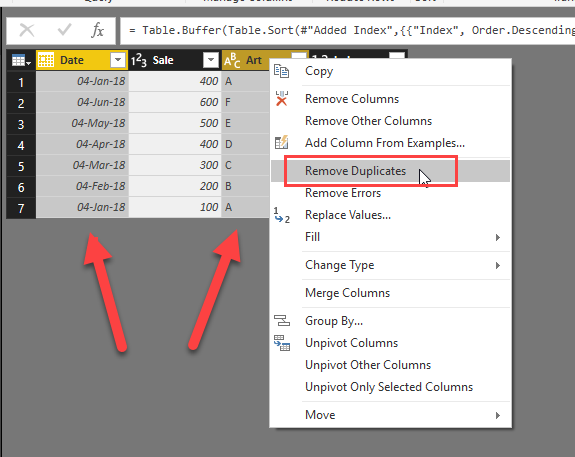The width and height of the screenshot is (575, 457).
Task: Click the Unpivot Columns icon
Action: coord(282,343)
